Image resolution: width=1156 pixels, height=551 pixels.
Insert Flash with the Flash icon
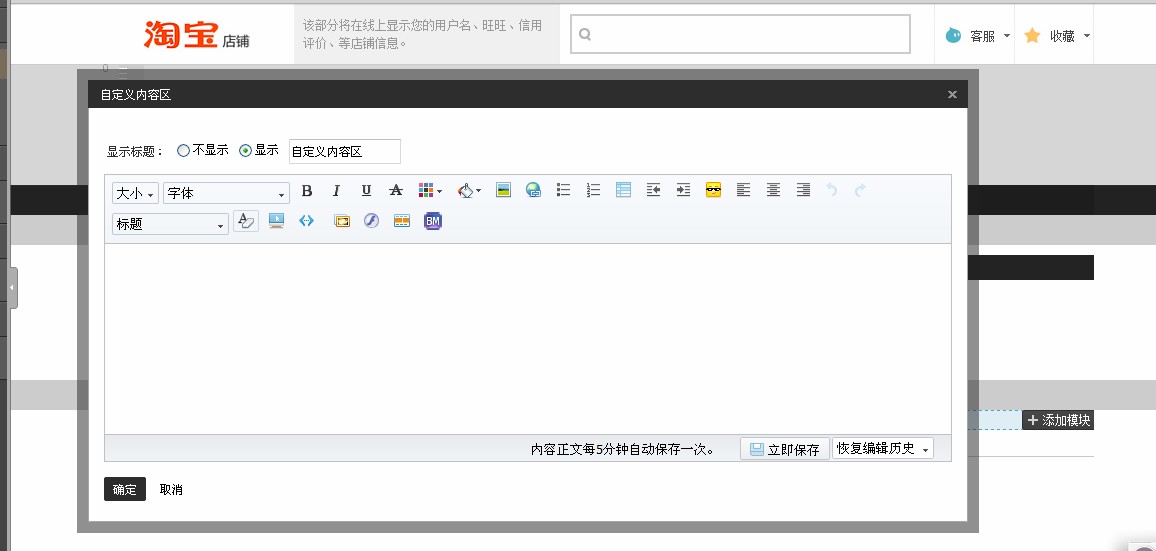[x=372, y=221]
